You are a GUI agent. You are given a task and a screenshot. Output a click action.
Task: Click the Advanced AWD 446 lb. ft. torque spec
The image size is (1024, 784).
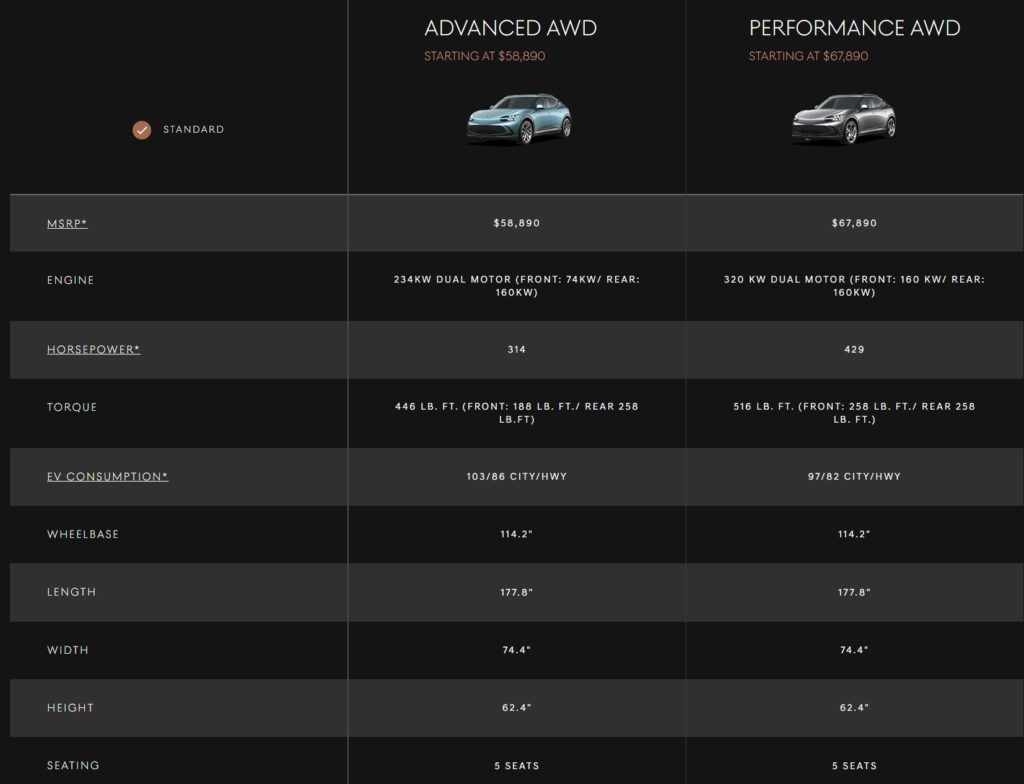pos(516,413)
